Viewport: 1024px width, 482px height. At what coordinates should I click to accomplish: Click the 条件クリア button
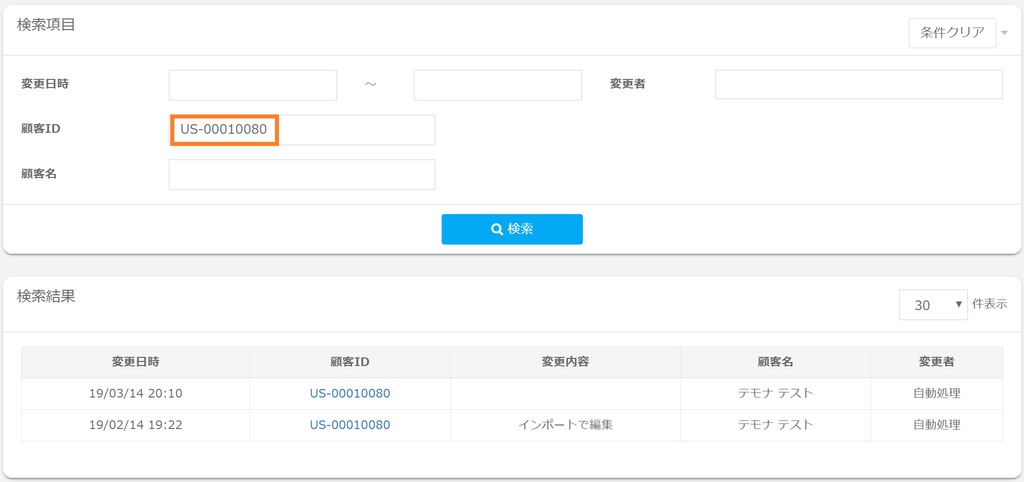[x=952, y=33]
